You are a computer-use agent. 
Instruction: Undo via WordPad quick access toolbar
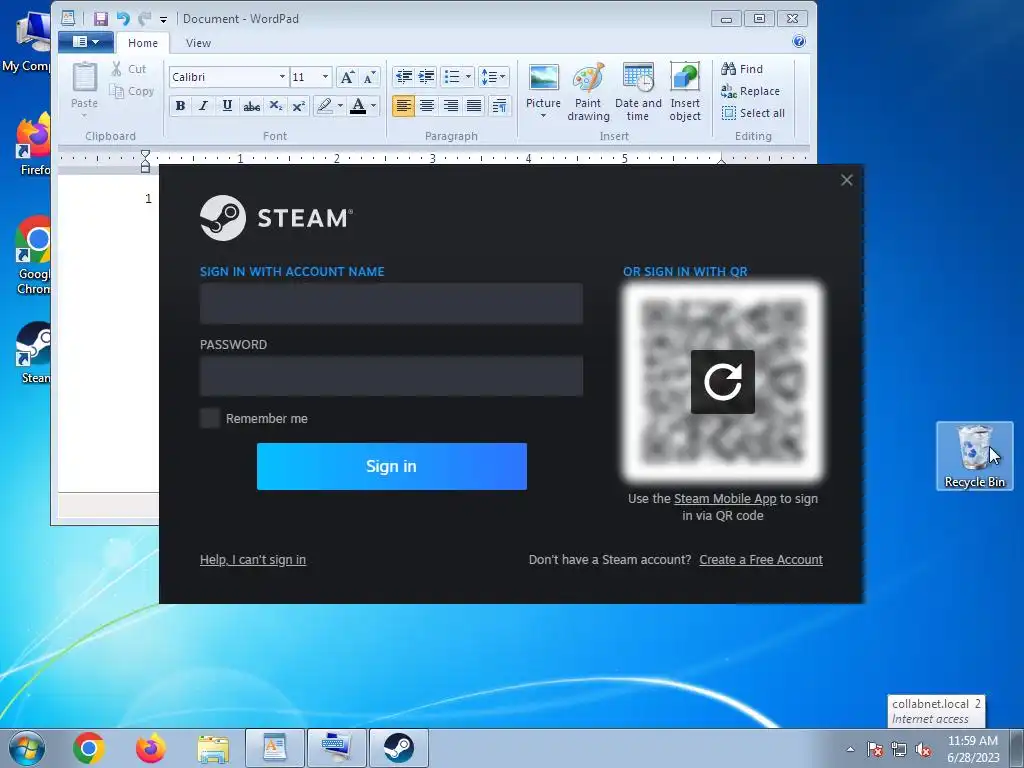(123, 18)
